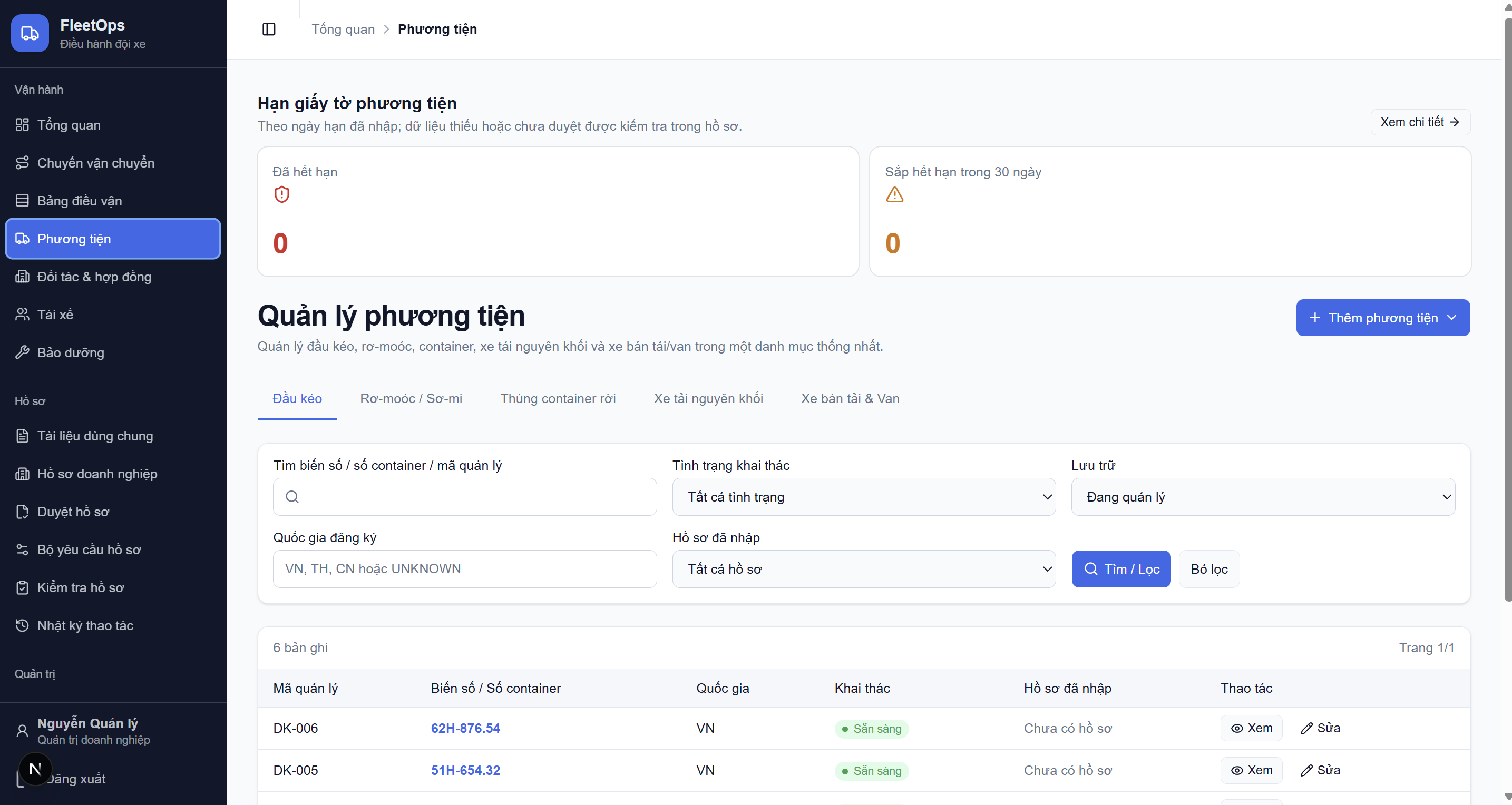The height and width of the screenshot is (805, 1512).
Task: Click the eye icon in the DK-006 row
Action: tap(1237, 728)
